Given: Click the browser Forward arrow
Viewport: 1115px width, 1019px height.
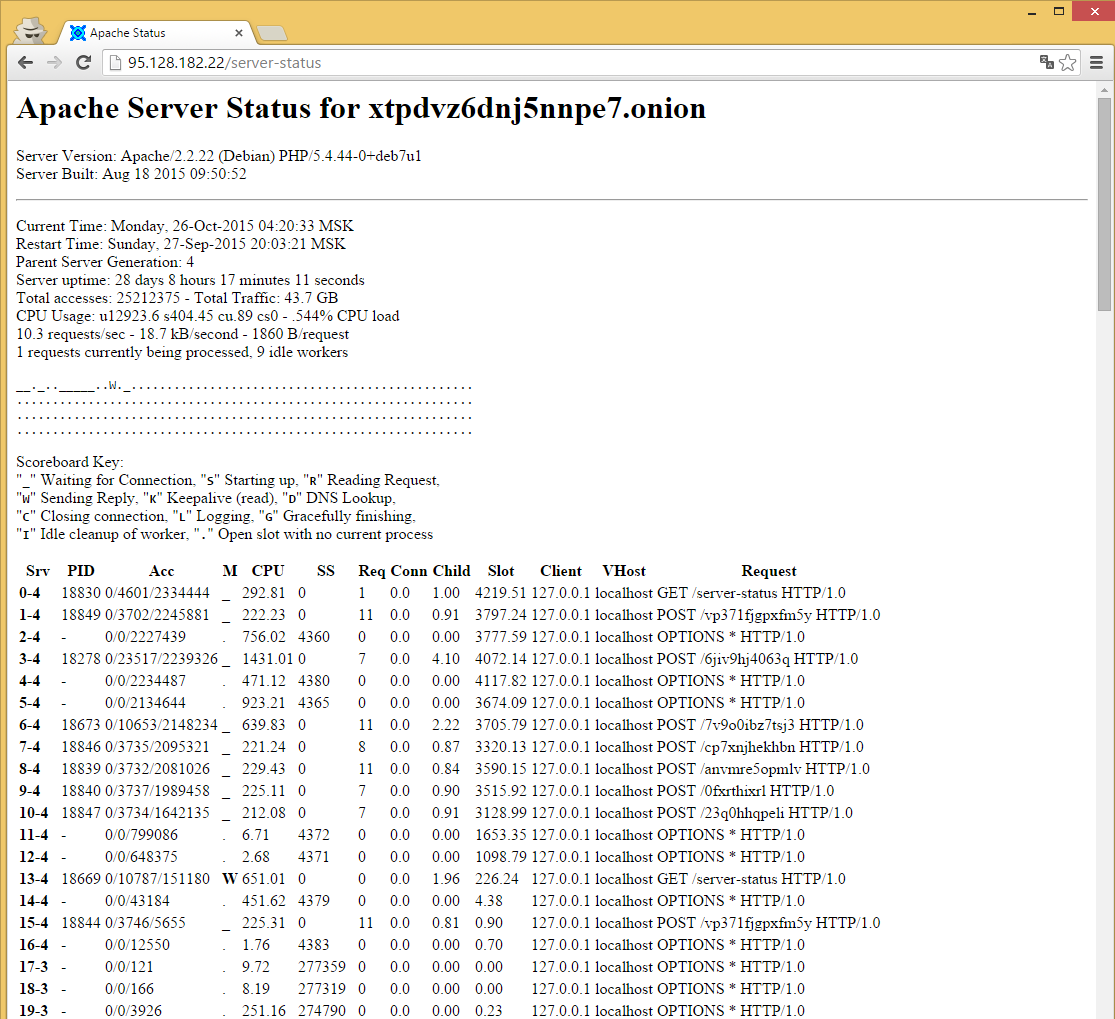Looking at the screenshot, I should tap(54, 63).
